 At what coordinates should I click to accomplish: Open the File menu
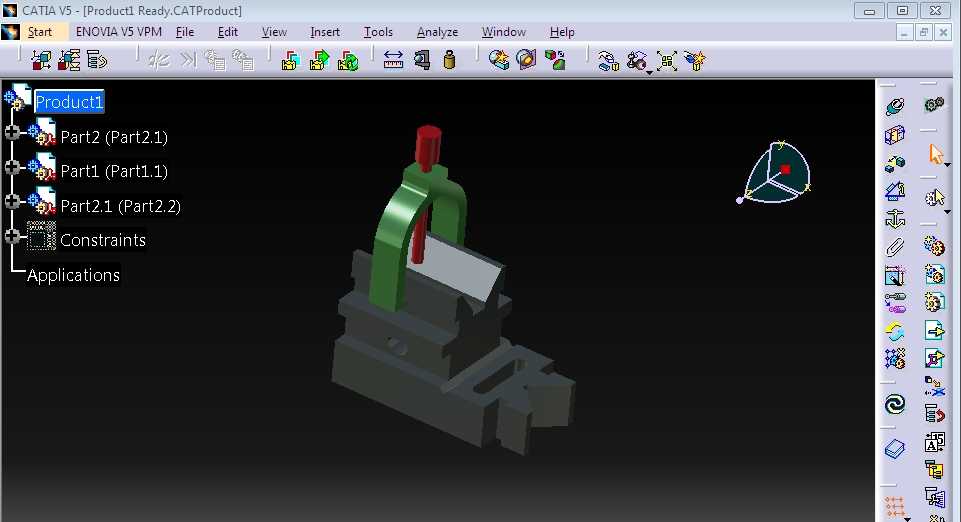tap(184, 32)
